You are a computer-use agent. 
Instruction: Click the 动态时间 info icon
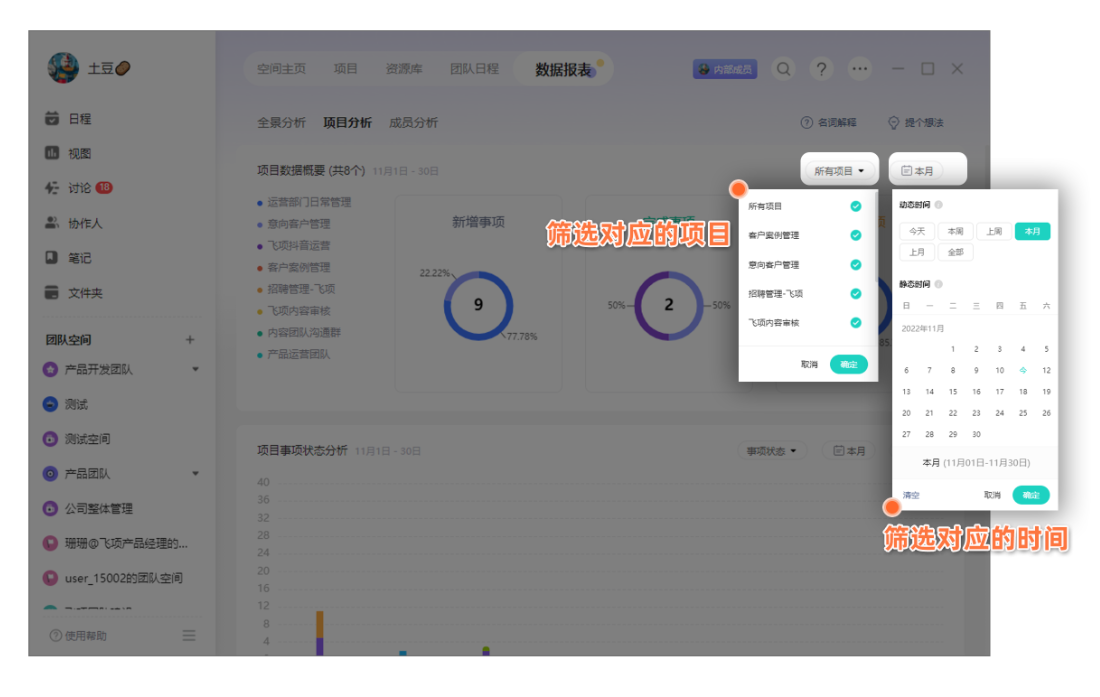click(939, 205)
